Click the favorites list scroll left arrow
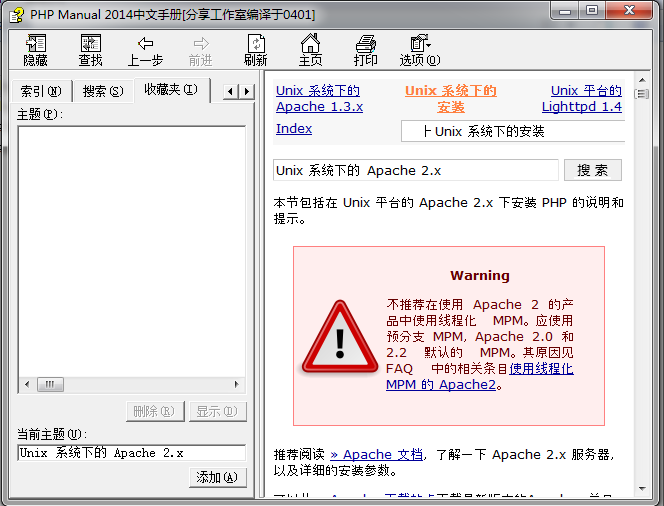This screenshot has height=506, width=664. (27, 384)
